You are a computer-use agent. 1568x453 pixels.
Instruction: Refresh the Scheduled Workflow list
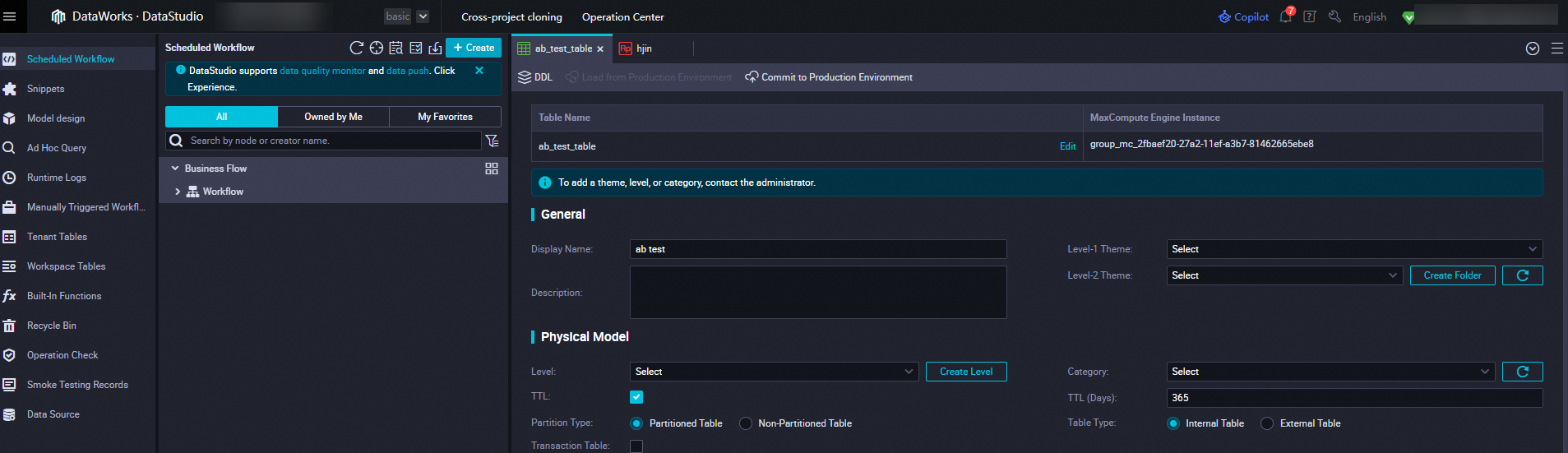coord(356,48)
